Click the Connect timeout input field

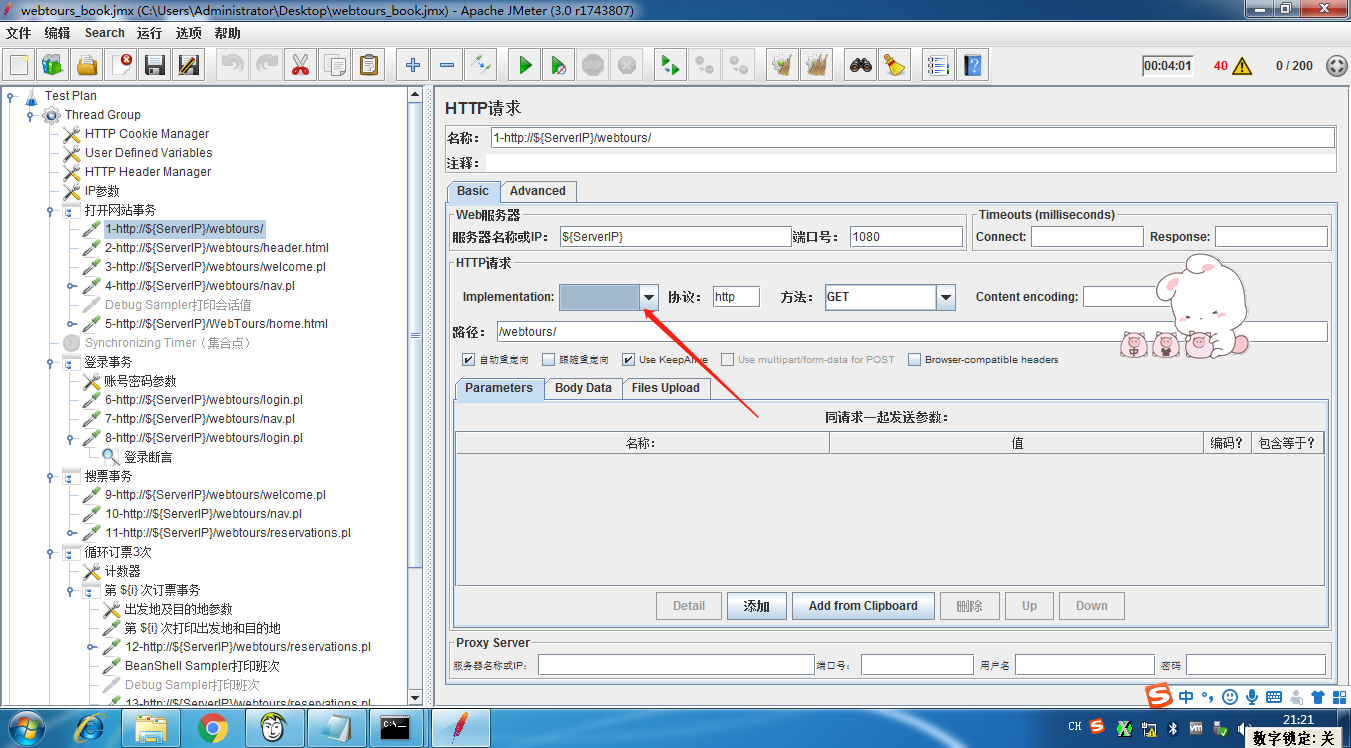pos(1087,237)
